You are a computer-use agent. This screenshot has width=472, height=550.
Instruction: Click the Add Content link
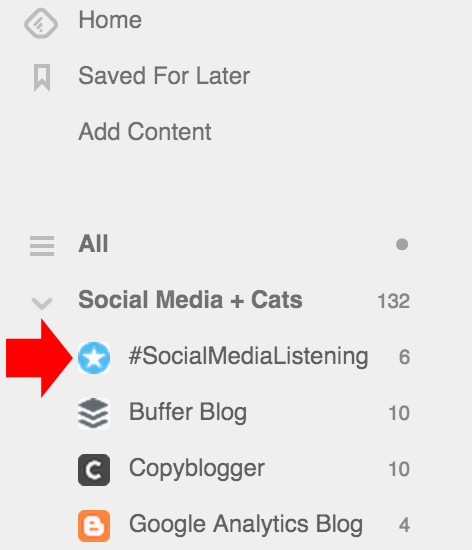tap(145, 132)
